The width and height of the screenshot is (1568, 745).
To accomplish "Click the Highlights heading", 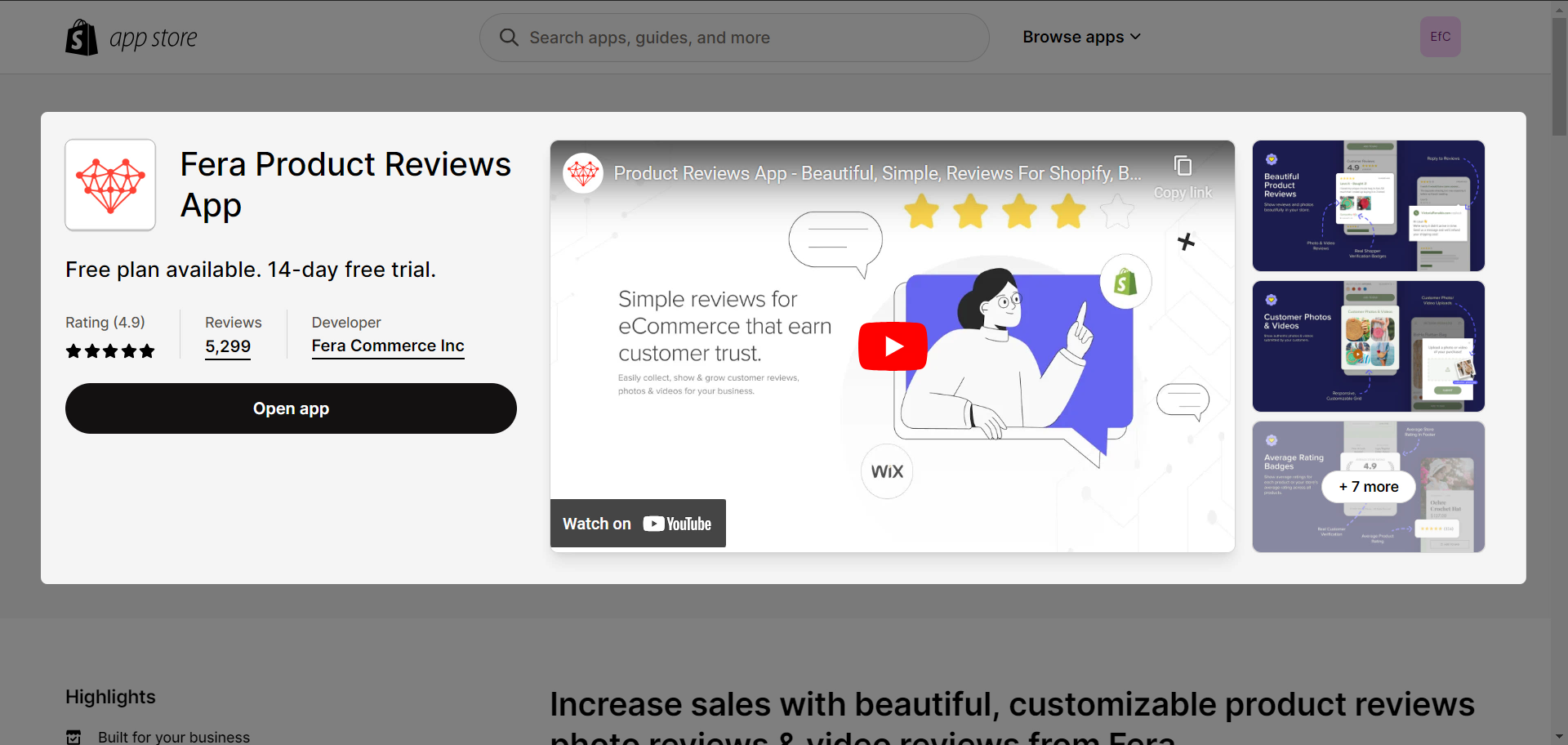I will pos(110,697).
